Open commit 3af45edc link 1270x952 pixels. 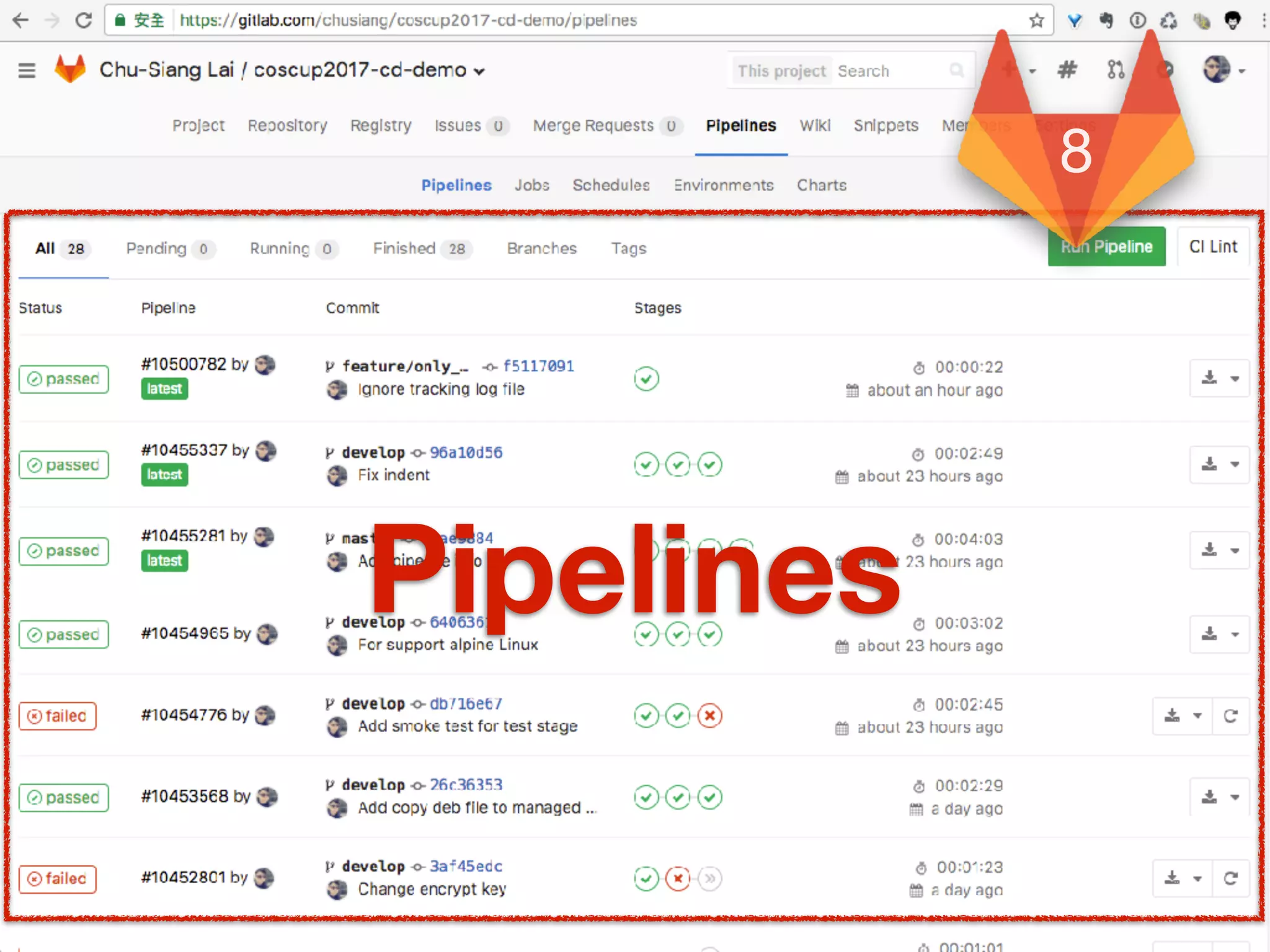466,866
